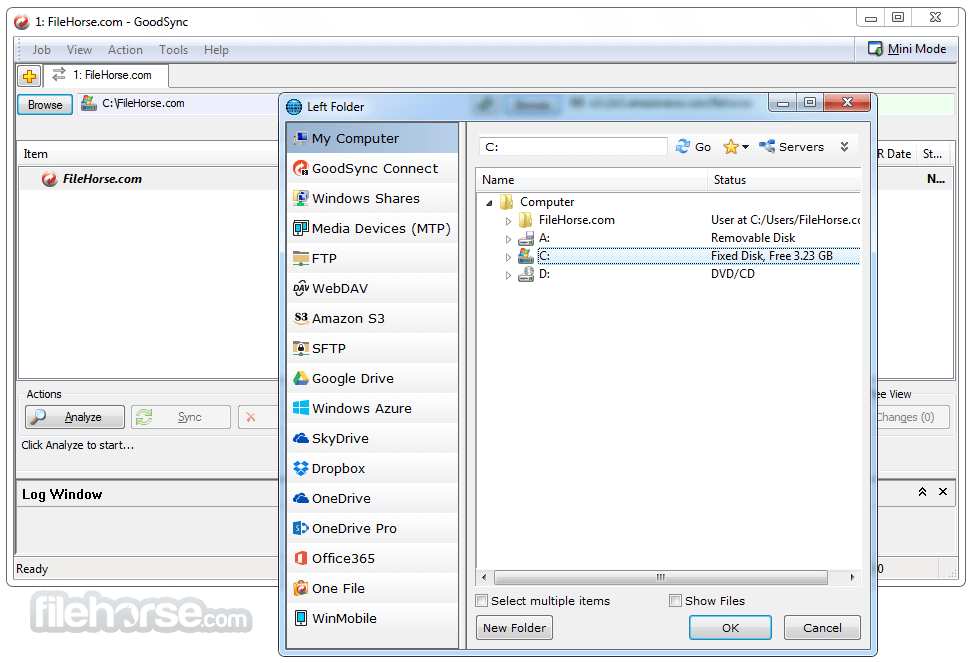
Task: Enable Select multiple items checkbox
Action: click(x=482, y=601)
